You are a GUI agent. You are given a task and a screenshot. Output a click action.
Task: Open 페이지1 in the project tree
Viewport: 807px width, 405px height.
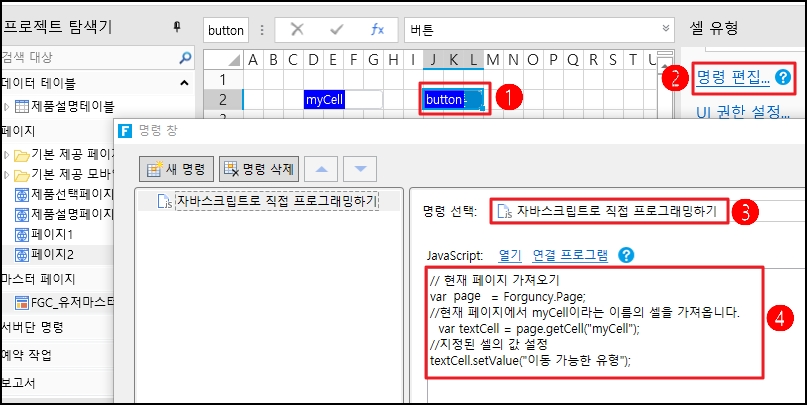click(50, 235)
